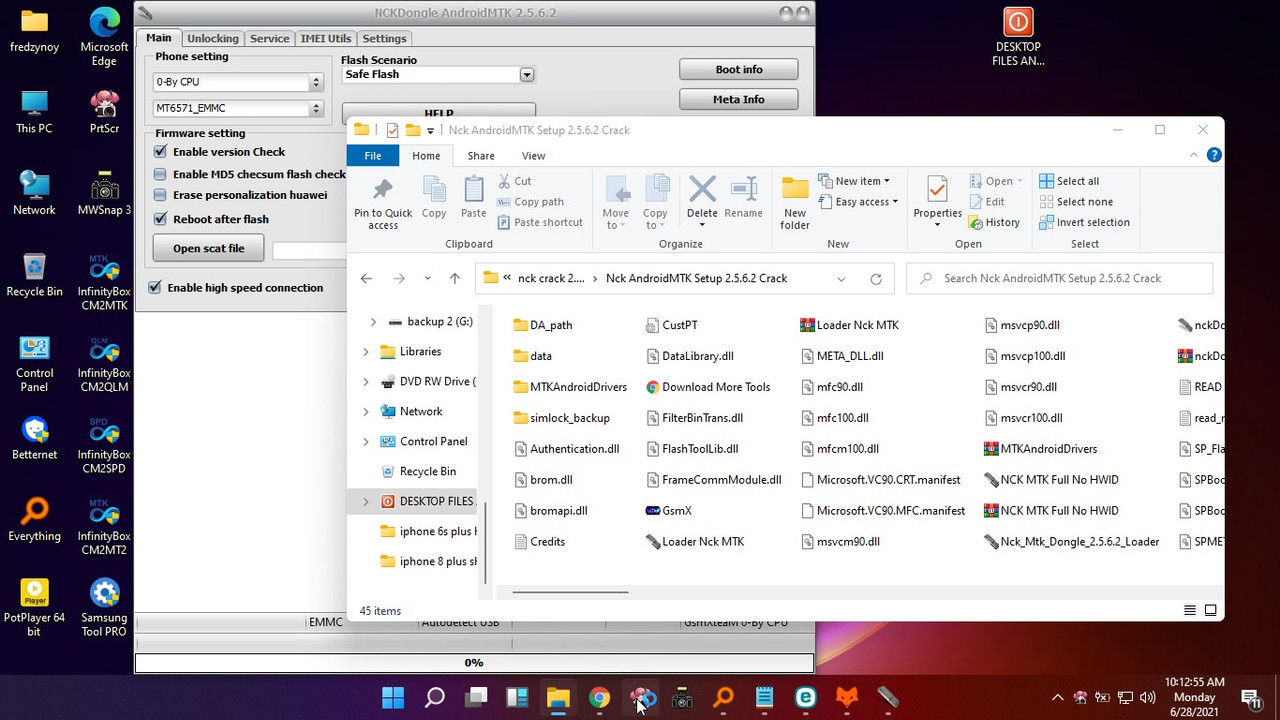Open Everything search desktop icon
Screen dimensions: 1280x720
point(34,520)
